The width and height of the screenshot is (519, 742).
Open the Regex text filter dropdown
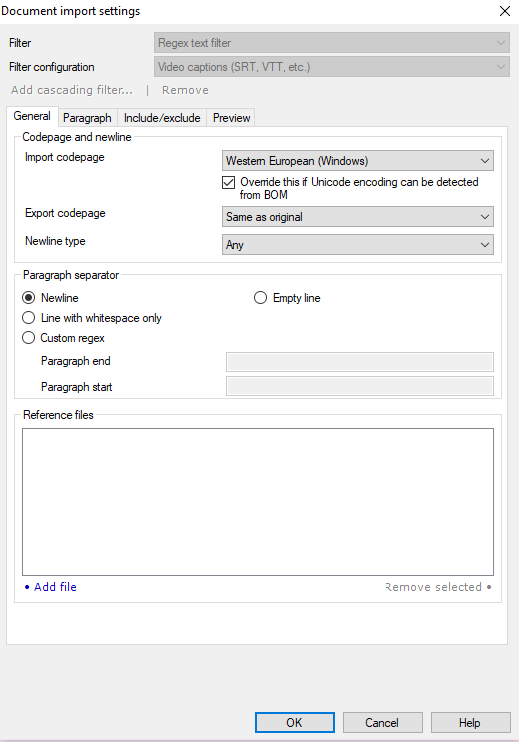pyautogui.click(x=332, y=43)
